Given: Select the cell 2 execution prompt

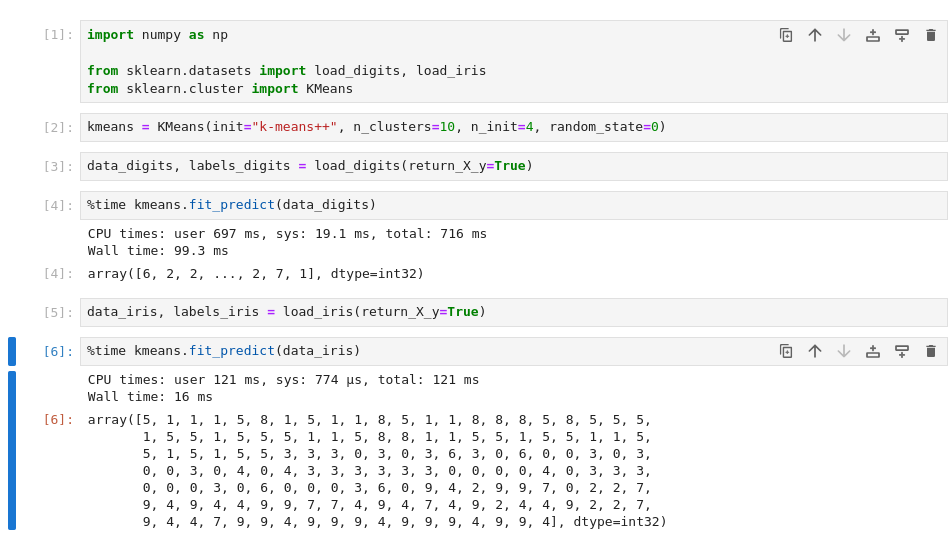Looking at the screenshot, I should 58,127.
